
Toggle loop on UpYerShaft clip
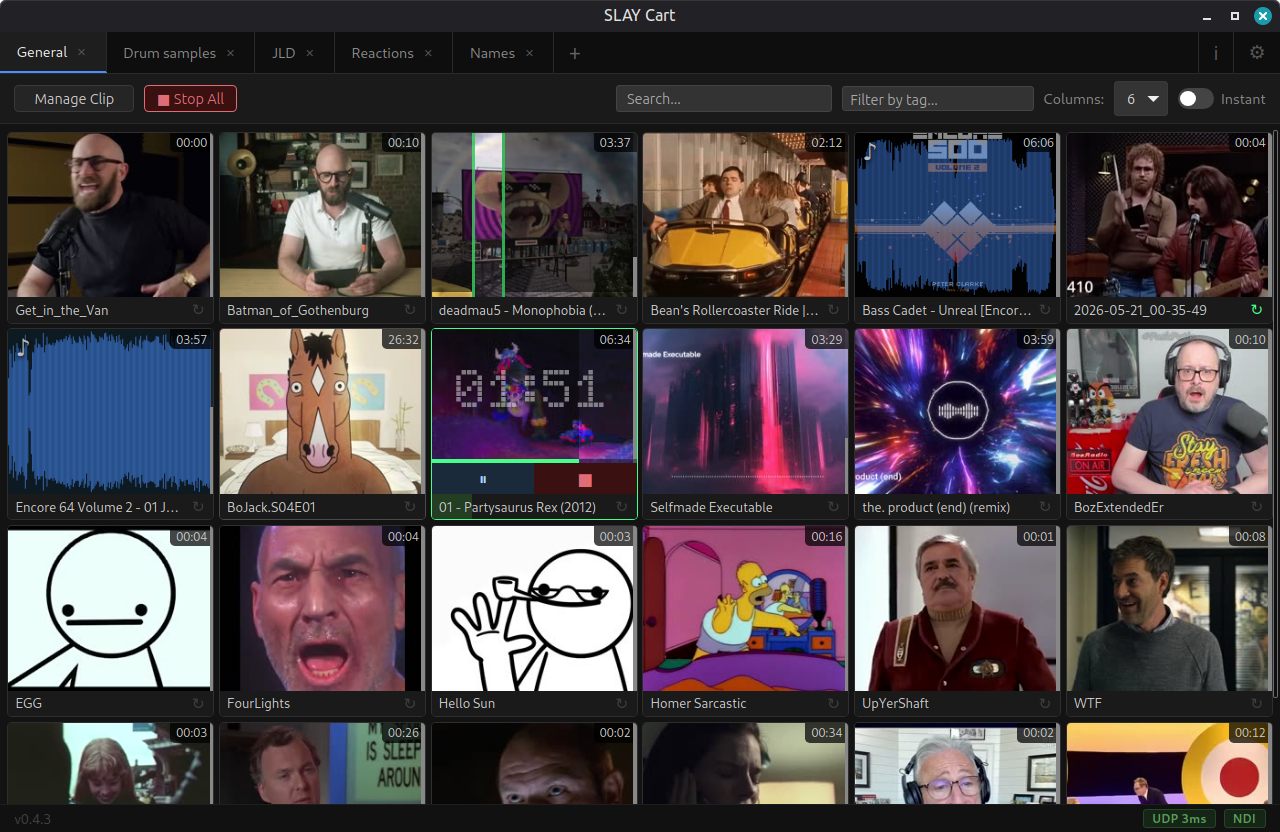point(1045,703)
